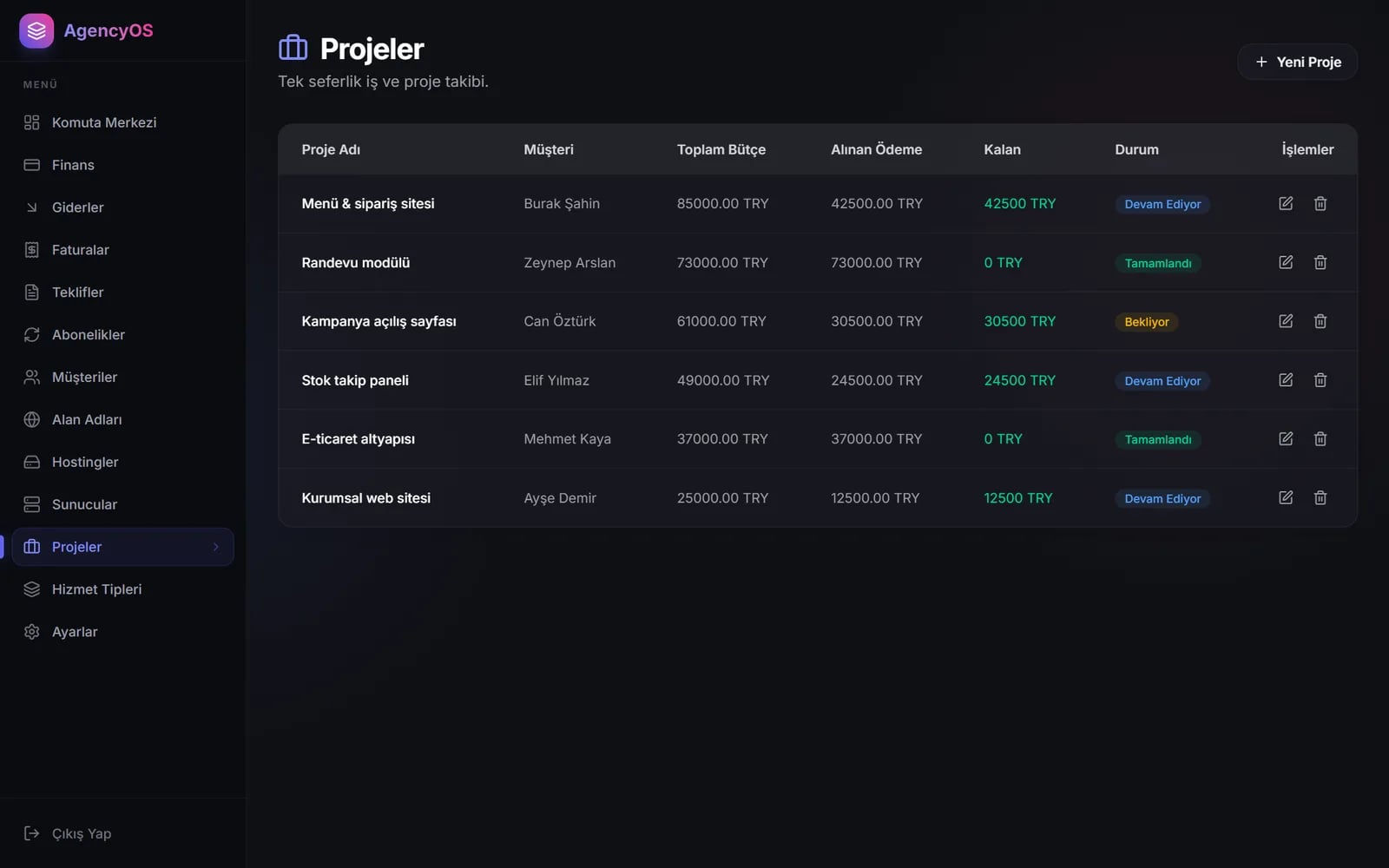Delete the Kurumsal web sitesi project
The image size is (1389, 868).
pyautogui.click(x=1320, y=497)
